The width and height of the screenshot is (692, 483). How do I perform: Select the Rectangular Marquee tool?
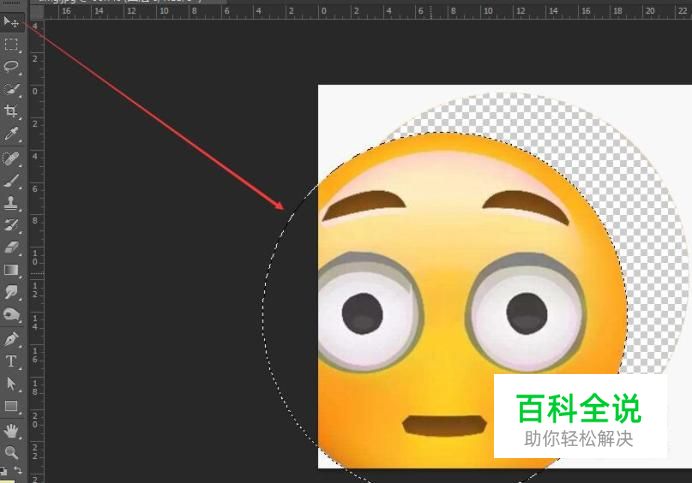tap(11, 45)
